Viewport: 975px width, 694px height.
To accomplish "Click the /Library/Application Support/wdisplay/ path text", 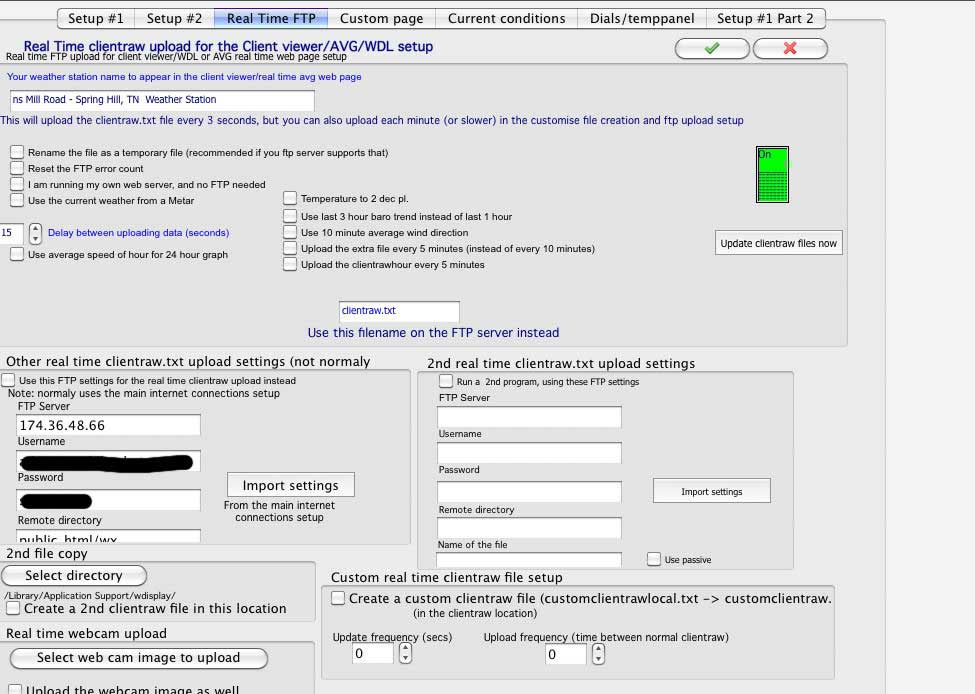I will 90,595.
